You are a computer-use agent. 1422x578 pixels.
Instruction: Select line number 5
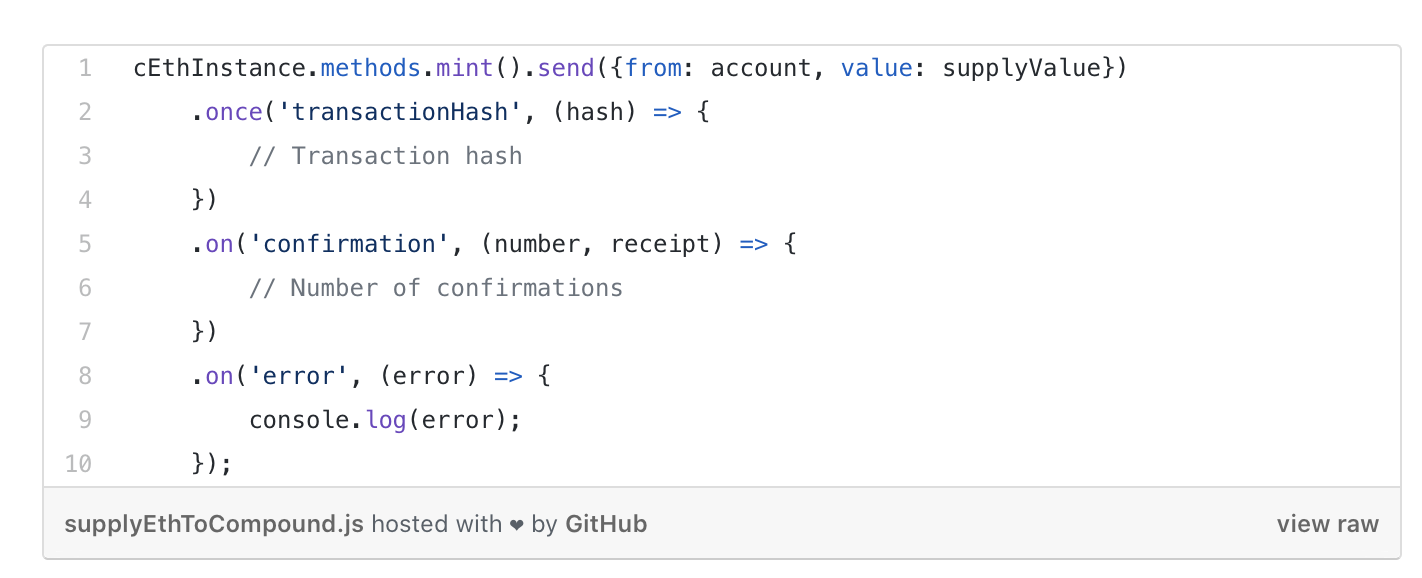85,244
